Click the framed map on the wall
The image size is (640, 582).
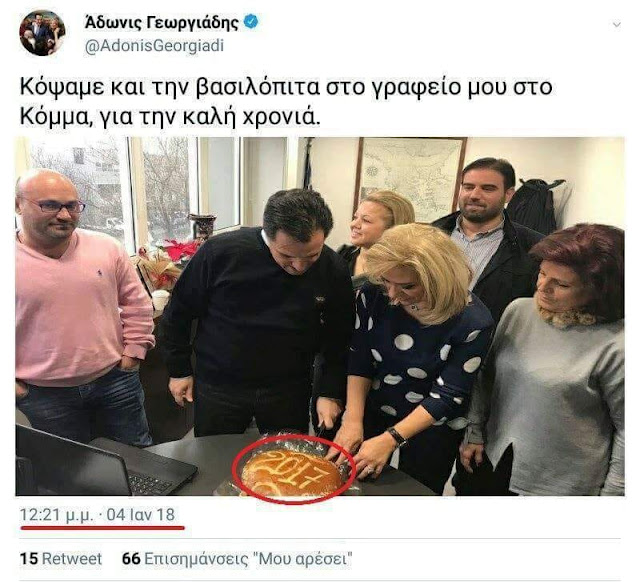(x=412, y=171)
